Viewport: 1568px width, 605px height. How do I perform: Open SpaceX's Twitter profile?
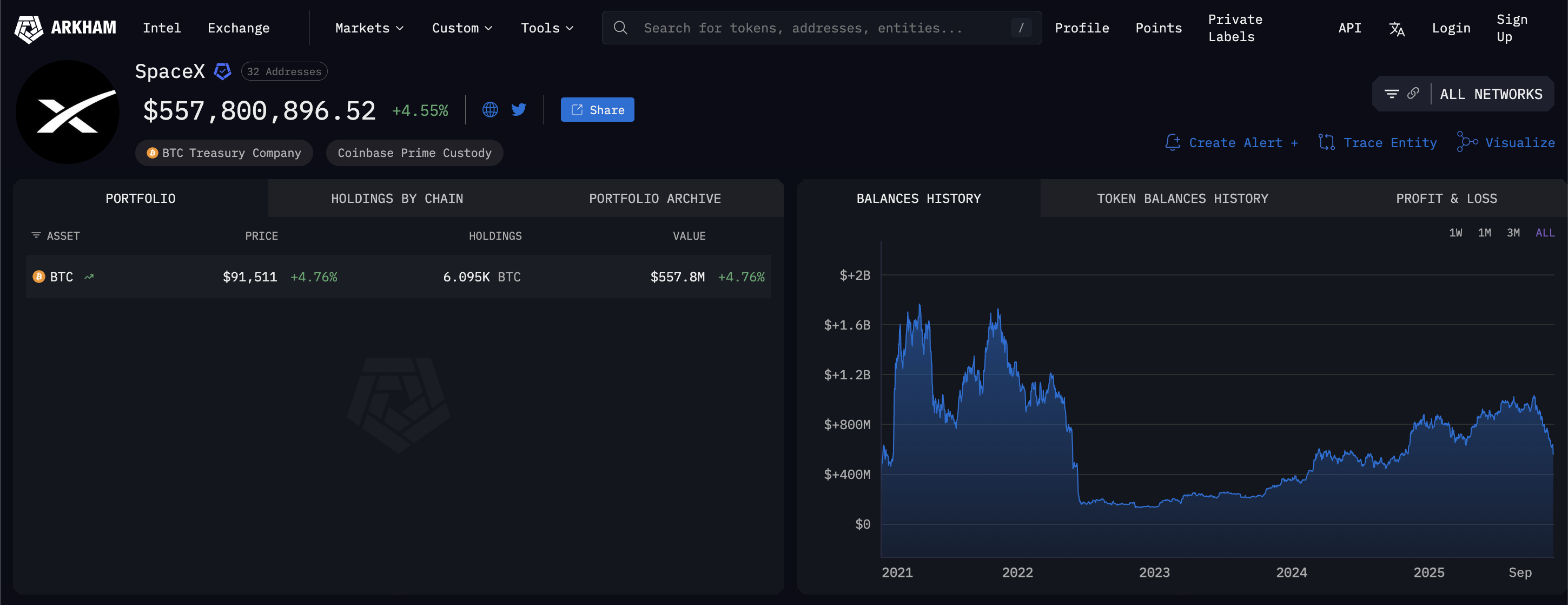519,110
